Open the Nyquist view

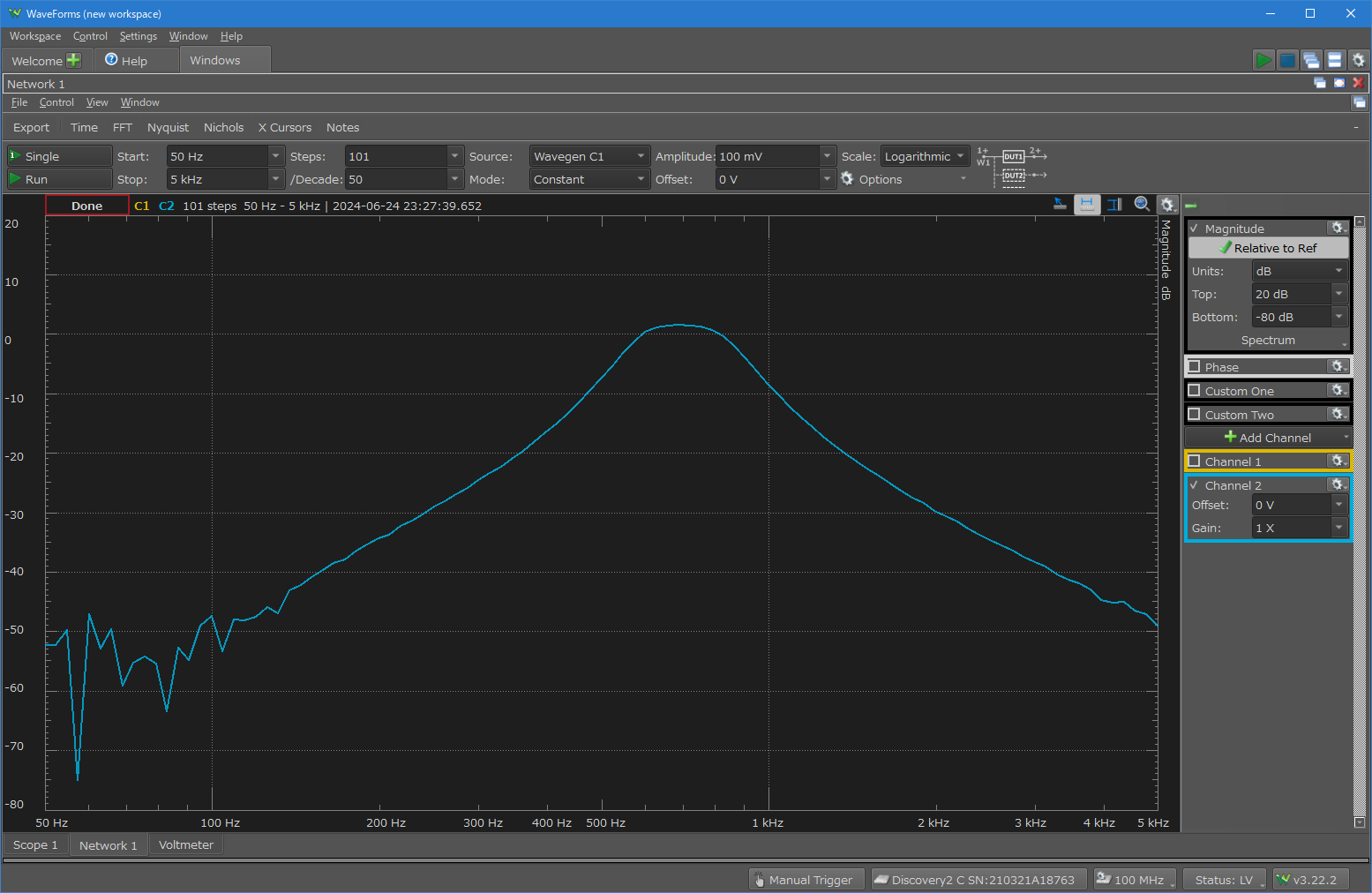(x=168, y=127)
